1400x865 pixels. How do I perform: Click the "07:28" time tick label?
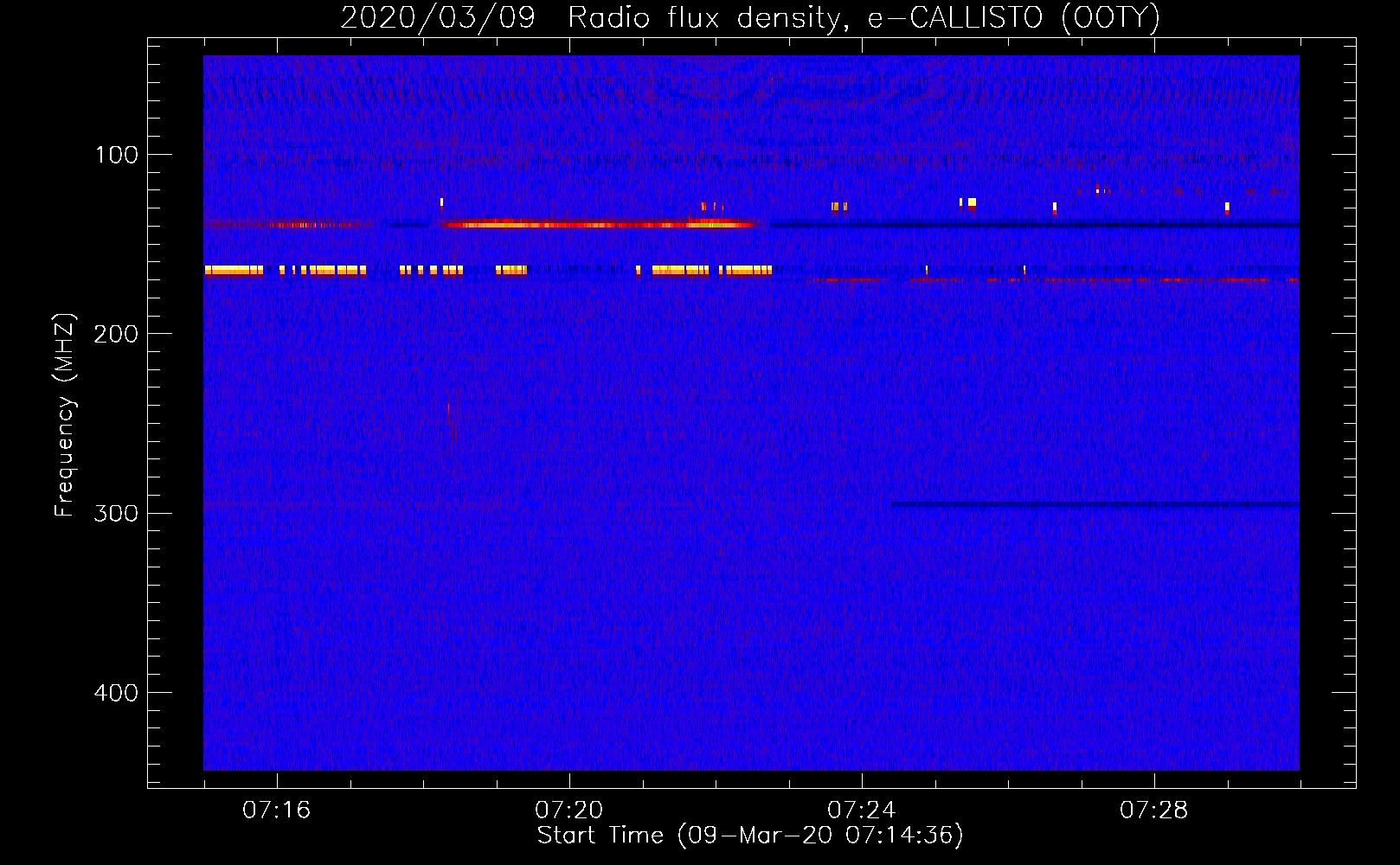1153,811
